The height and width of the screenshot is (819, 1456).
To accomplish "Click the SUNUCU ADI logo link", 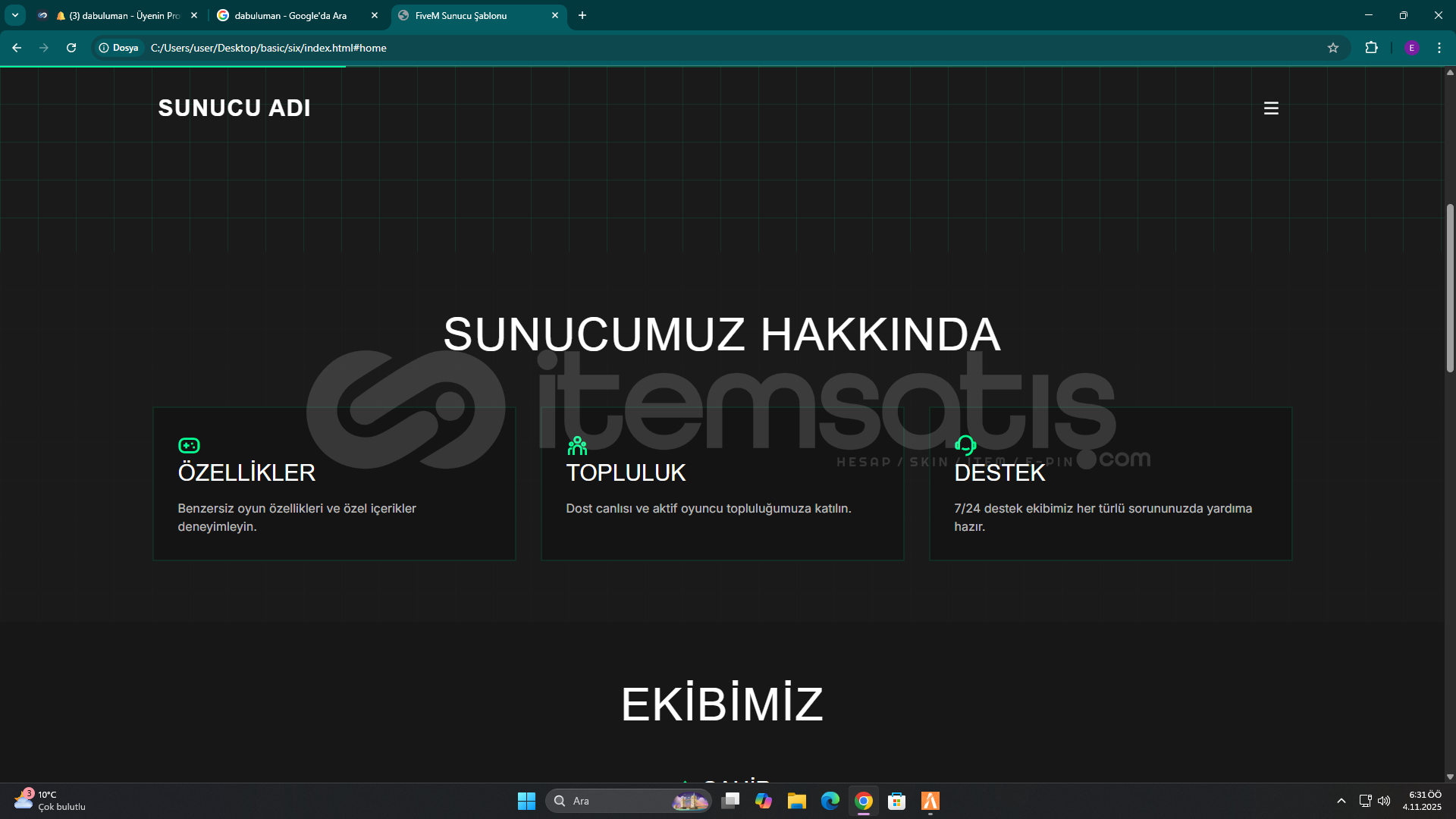I will pos(234,108).
